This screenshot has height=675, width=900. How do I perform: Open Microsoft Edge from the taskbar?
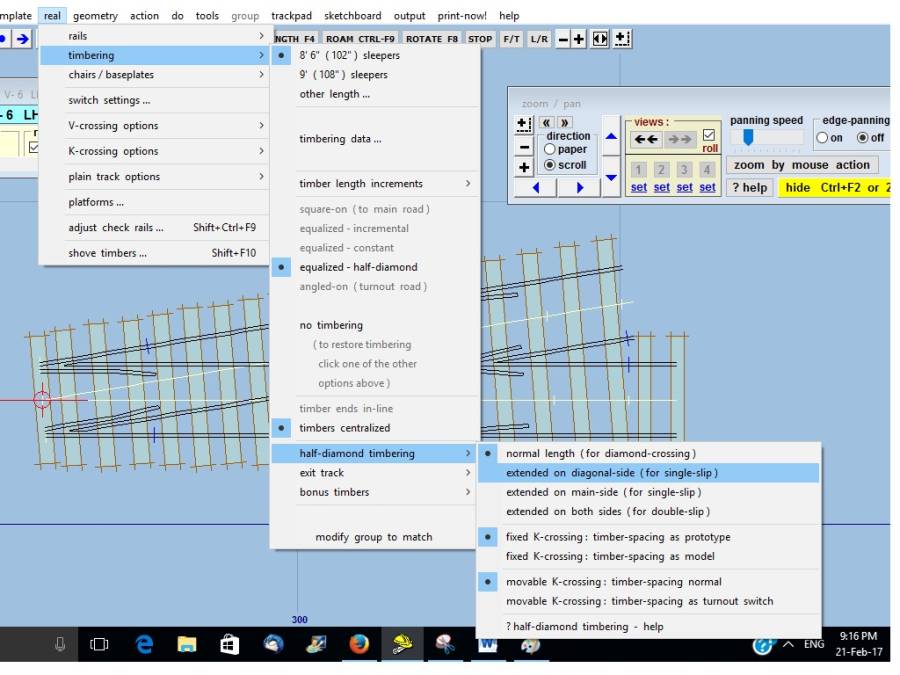[x=144, y=645]
